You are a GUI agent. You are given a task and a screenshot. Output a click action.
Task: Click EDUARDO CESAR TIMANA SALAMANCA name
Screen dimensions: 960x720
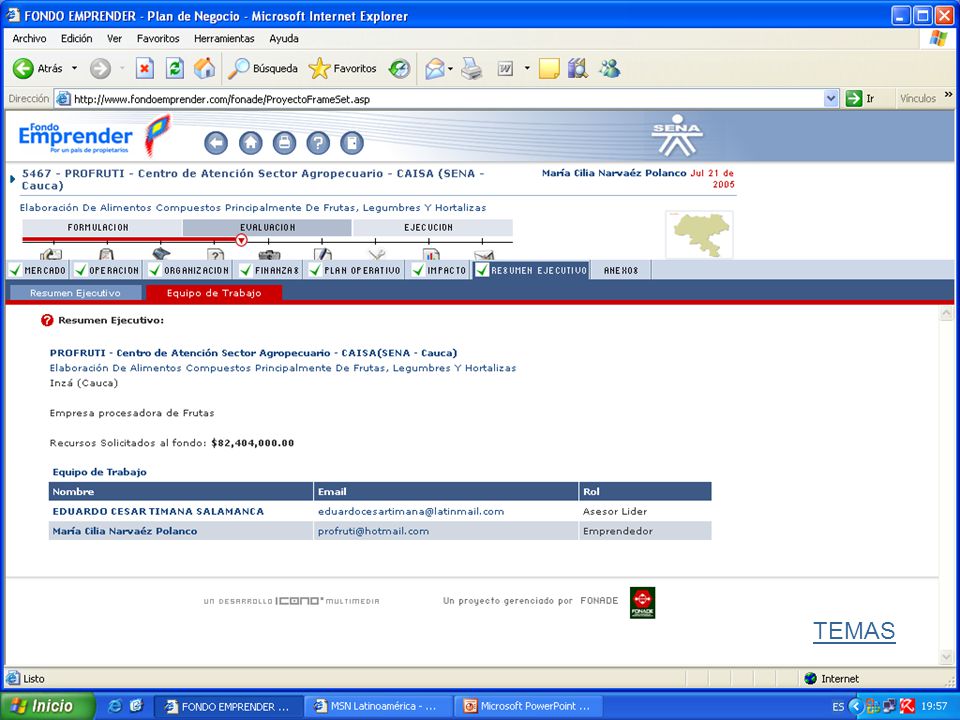tap(158, 511)
